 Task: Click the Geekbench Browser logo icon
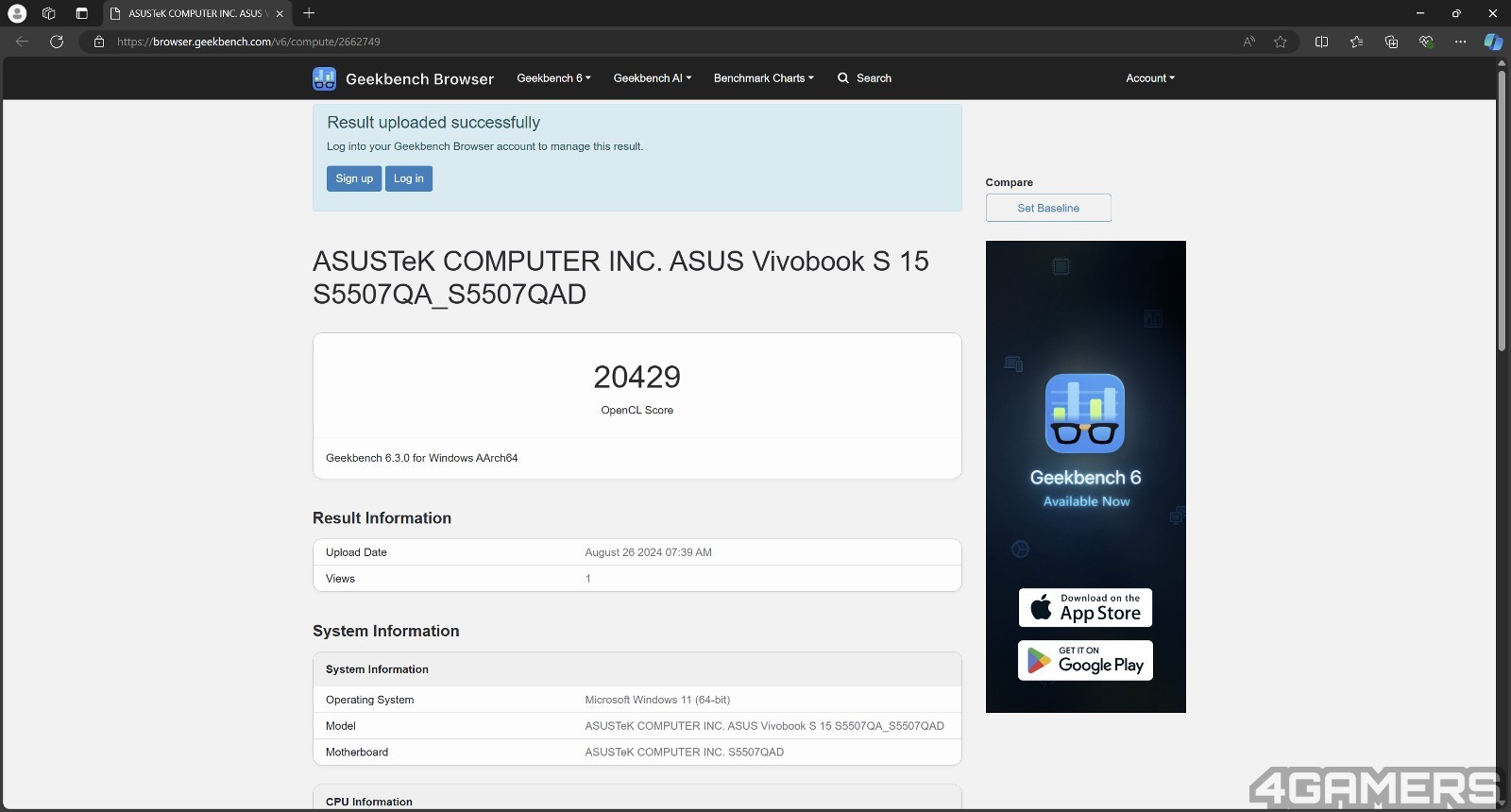(324, 78)
